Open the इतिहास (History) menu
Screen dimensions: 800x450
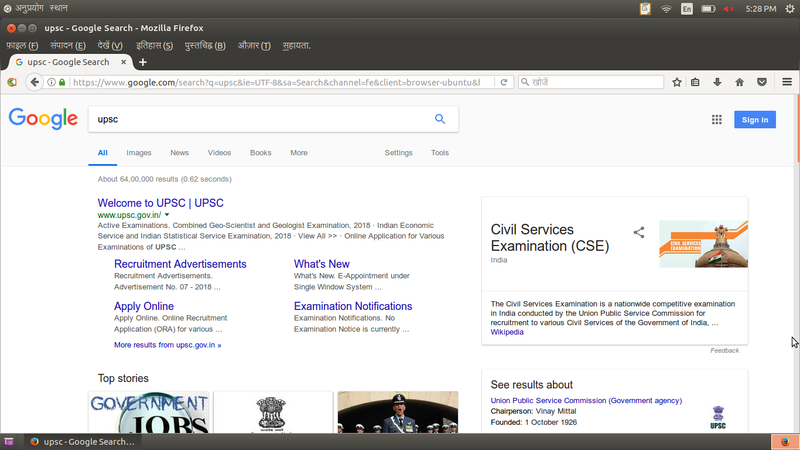click(x=154, y=45)
